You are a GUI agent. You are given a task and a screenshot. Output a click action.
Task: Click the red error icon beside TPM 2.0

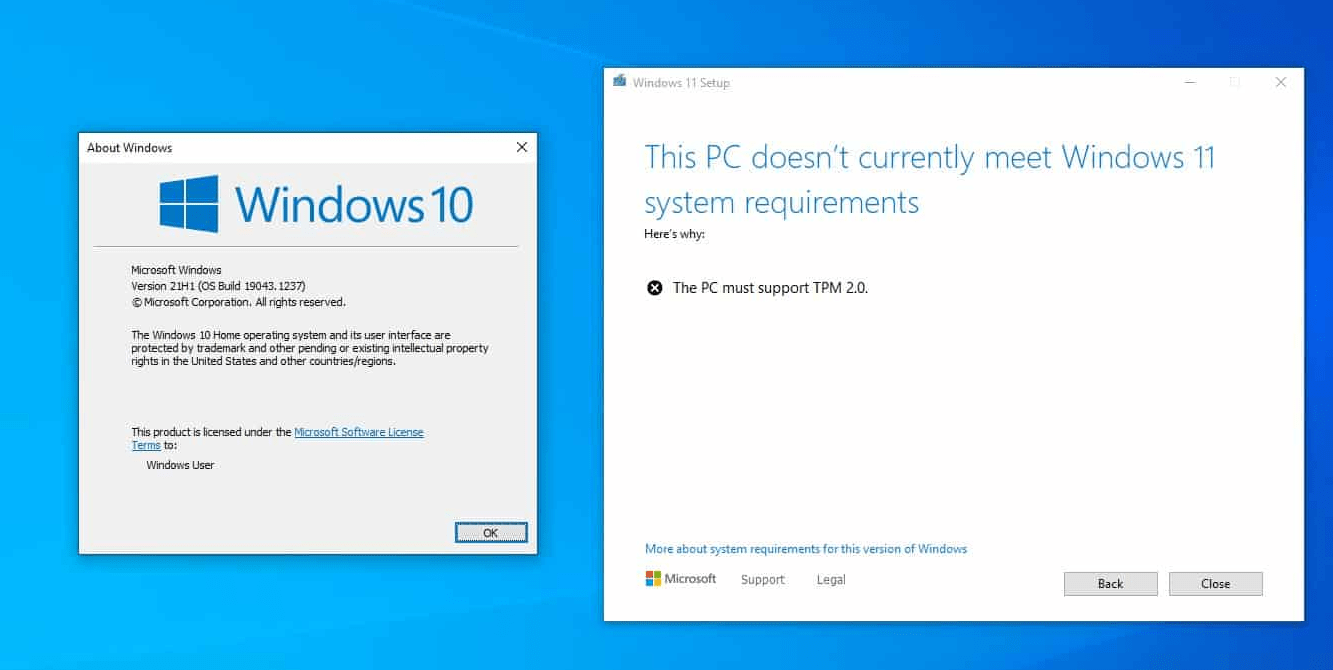click(x=655, y=288)
